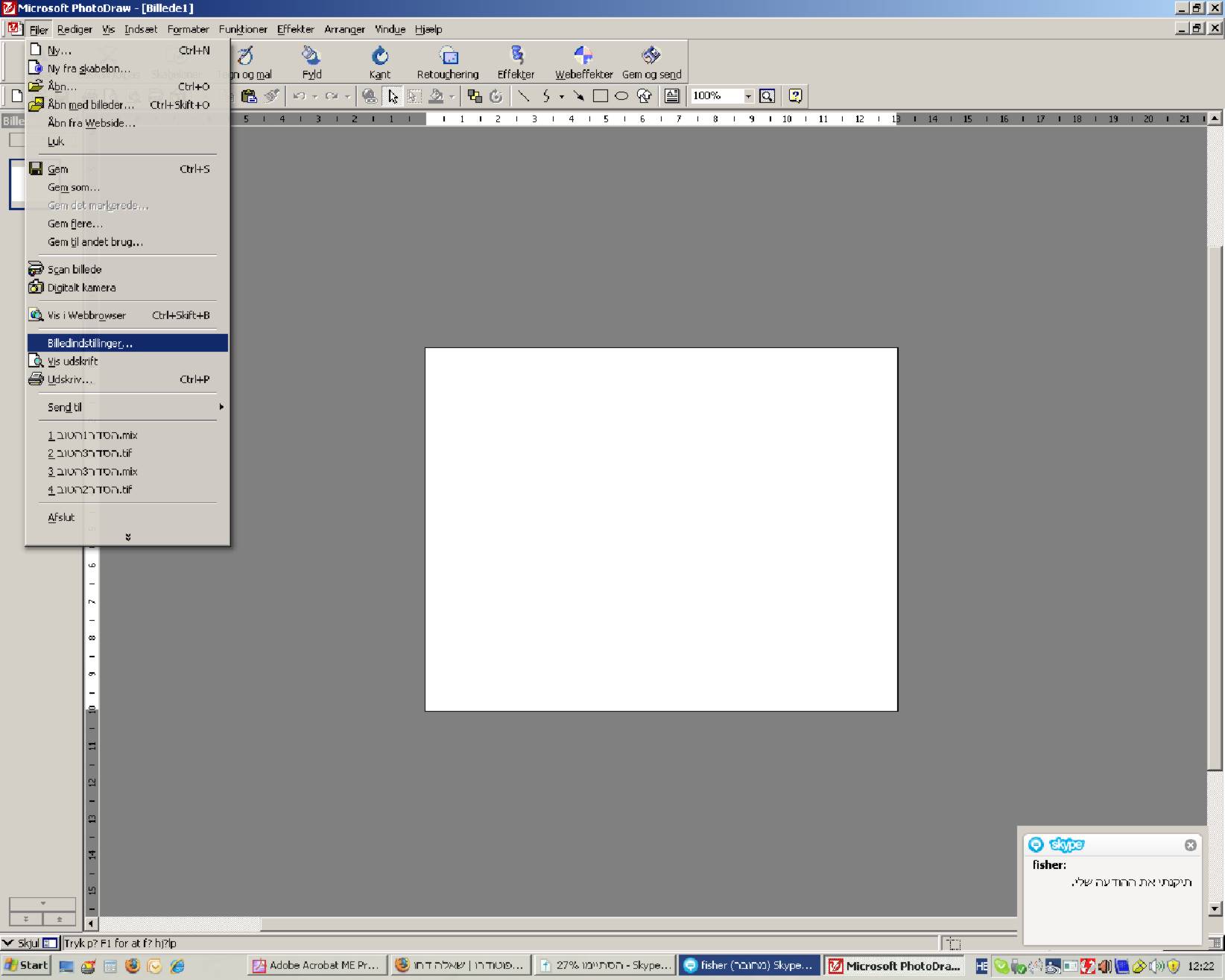Choose the Select arrow pointer tool
The height and width of the screenshot is (980, 1225).
click(393, 96)
